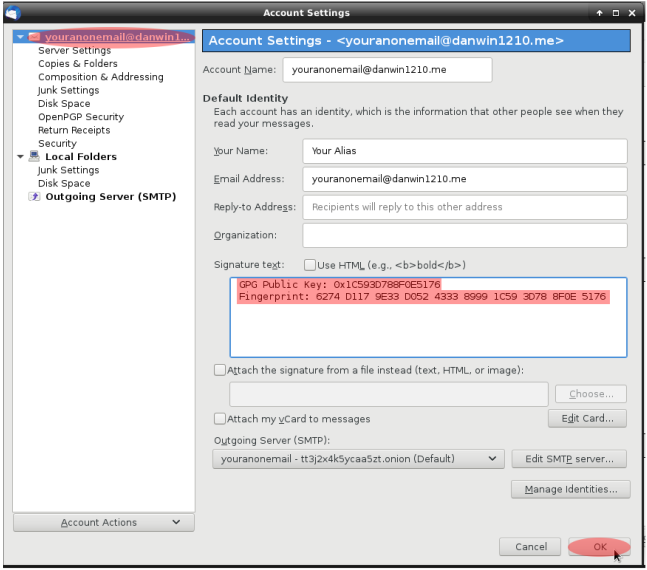Collapse the youranonemail account tree

(20, 37)
